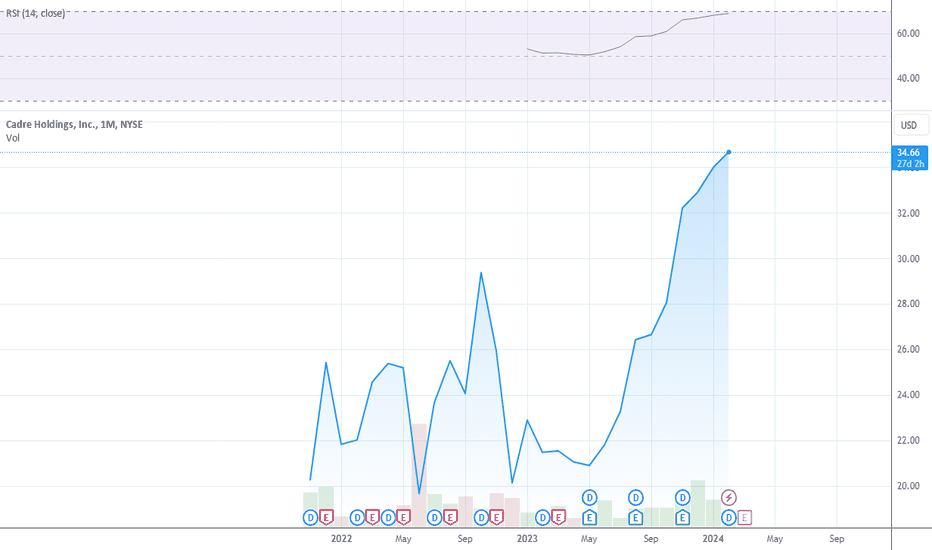This screenshot has width=932, height=550.
Task: Click the 26.00 price axis label
Action: click(908, 349)
